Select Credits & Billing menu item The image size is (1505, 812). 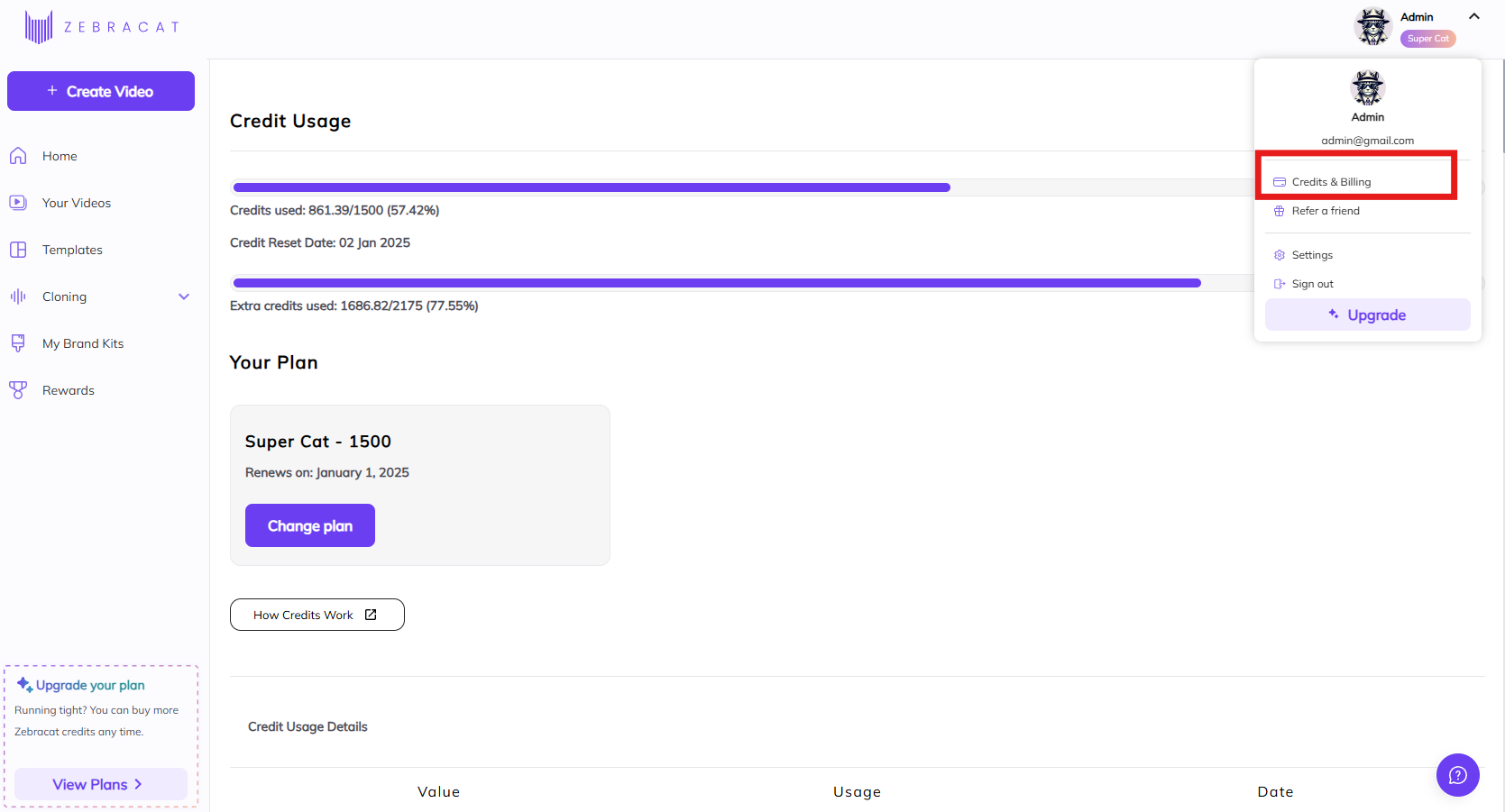click(x=1367, y=182)
